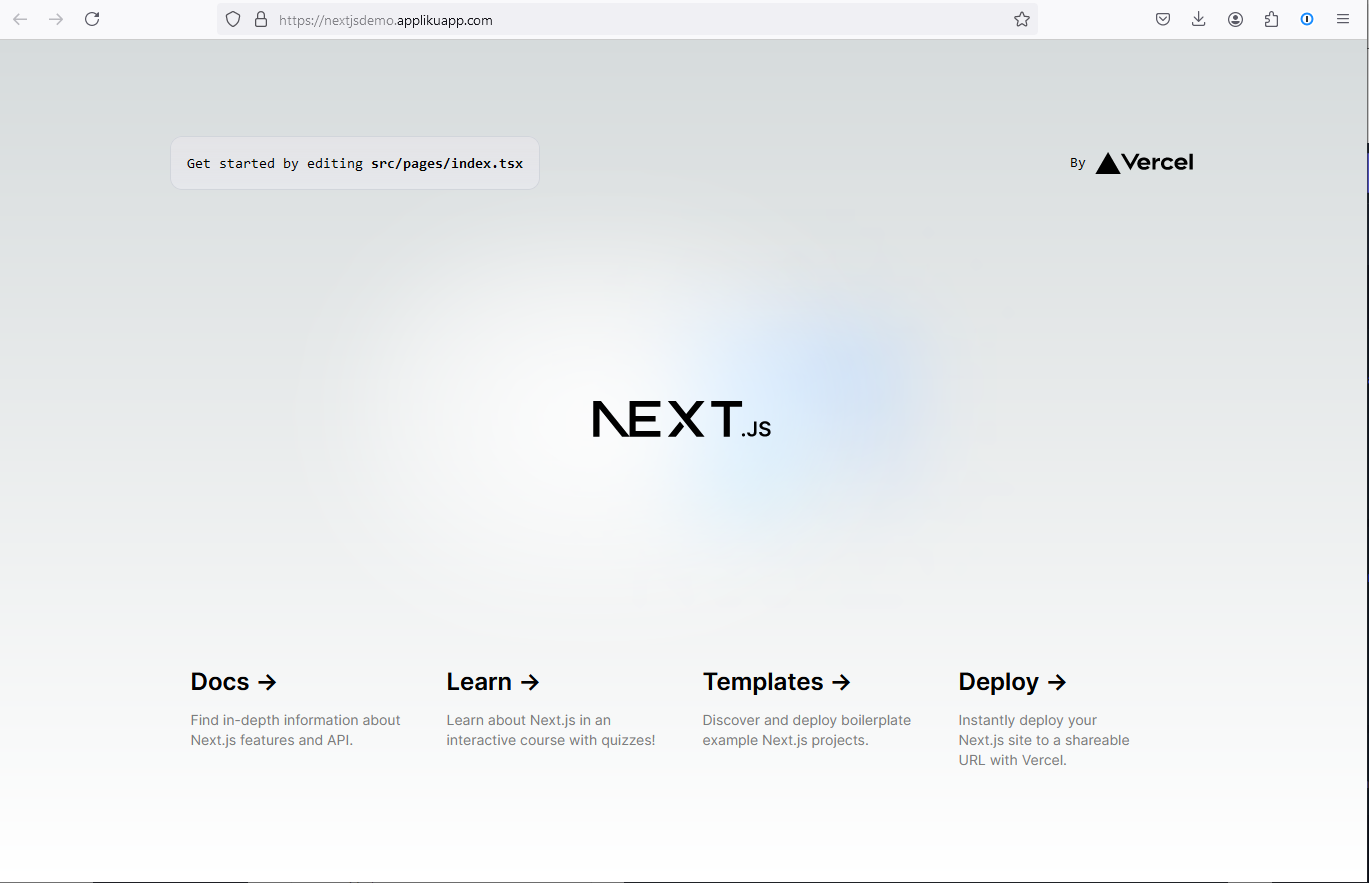Viewport: 1369px width, 883px height.
Task: Click the Firefox account profile icon
Action: pos(1235,19)
